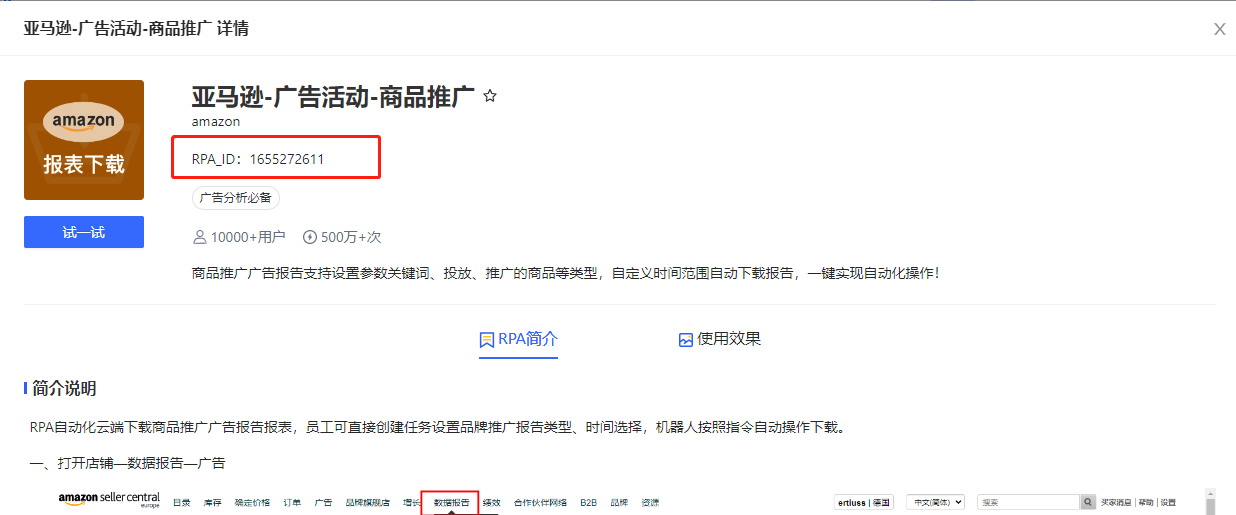
Task: Click the amazon 报表下载 app thumbnail
Action: click(84, 140)
